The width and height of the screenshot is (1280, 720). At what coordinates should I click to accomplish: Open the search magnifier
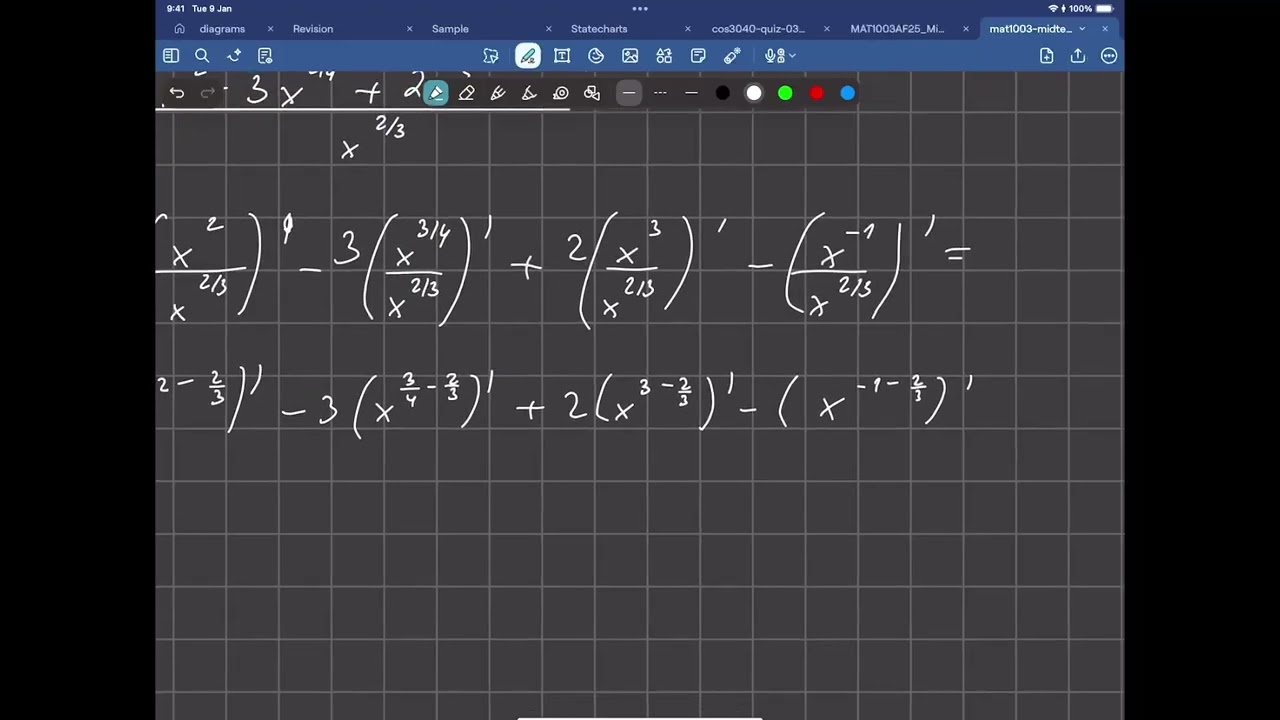(x=202, y=56)
